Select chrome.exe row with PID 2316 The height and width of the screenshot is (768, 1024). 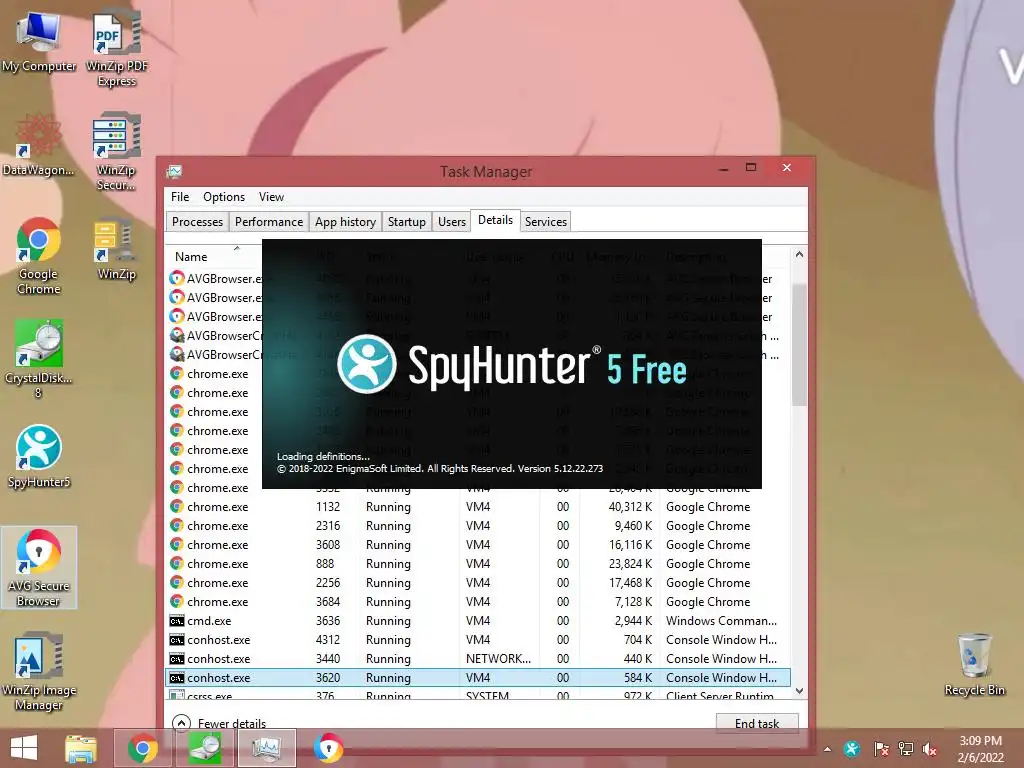478,526
